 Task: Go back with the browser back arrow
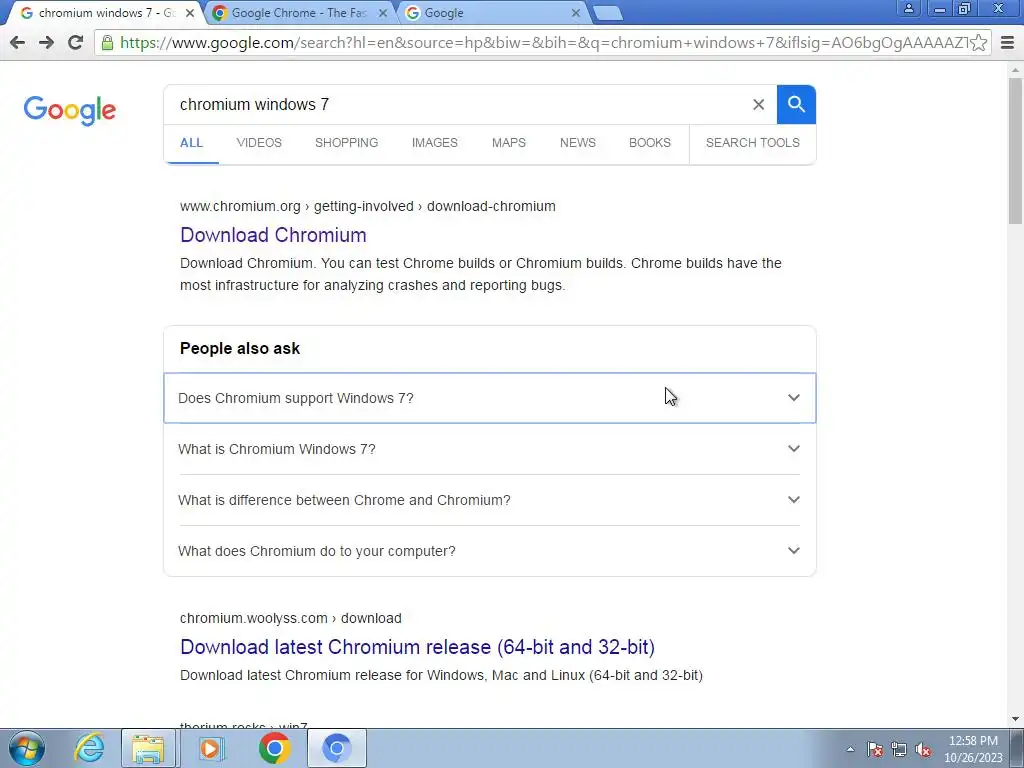pyautogui.click(x=18, y=42)
